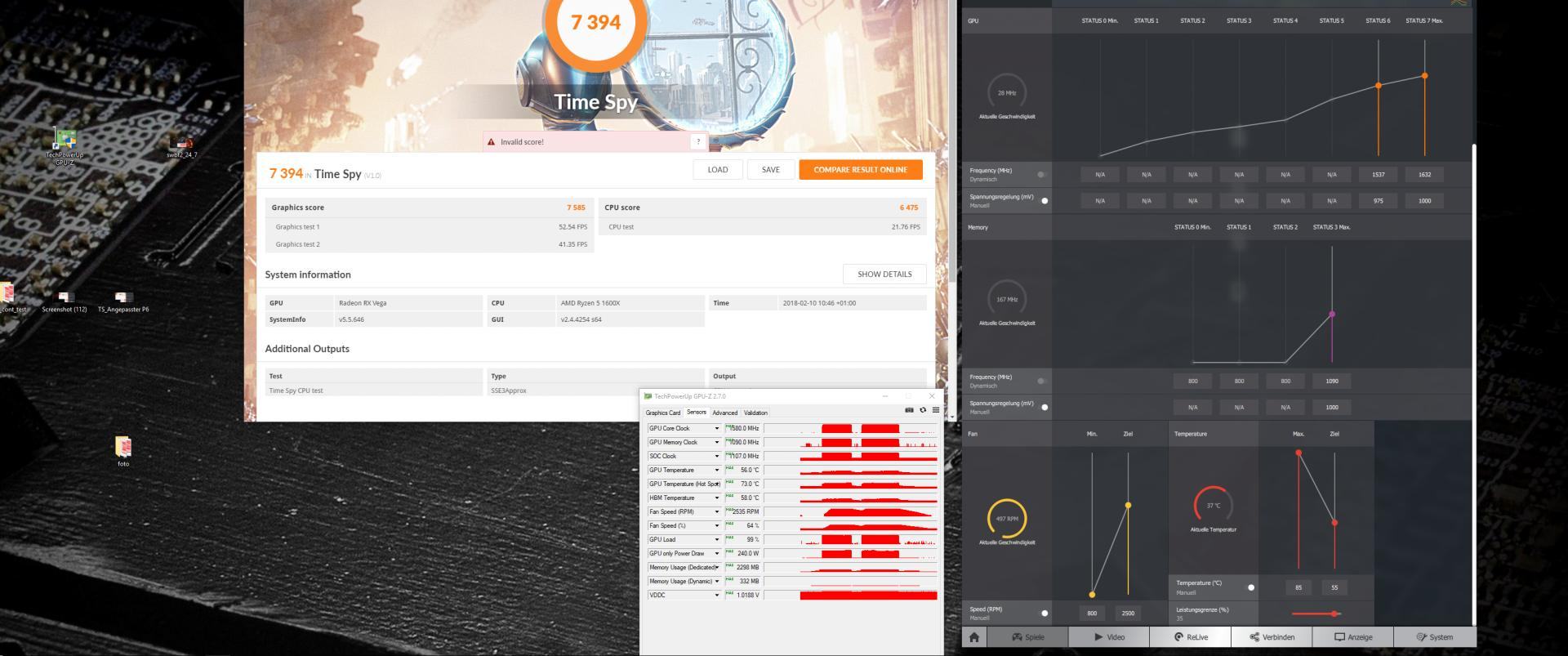Click the fan Ziel speed slider handle

(x=1128, y=506)
